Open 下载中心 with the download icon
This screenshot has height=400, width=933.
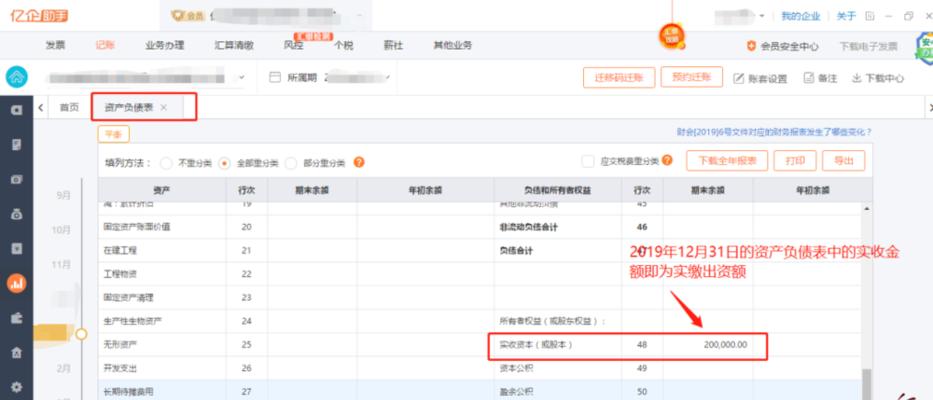tap(878, 78)
